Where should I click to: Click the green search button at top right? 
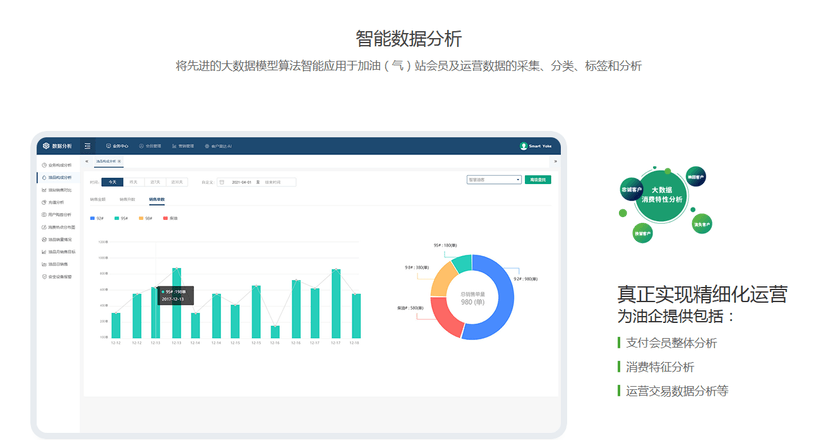point(538,180)
